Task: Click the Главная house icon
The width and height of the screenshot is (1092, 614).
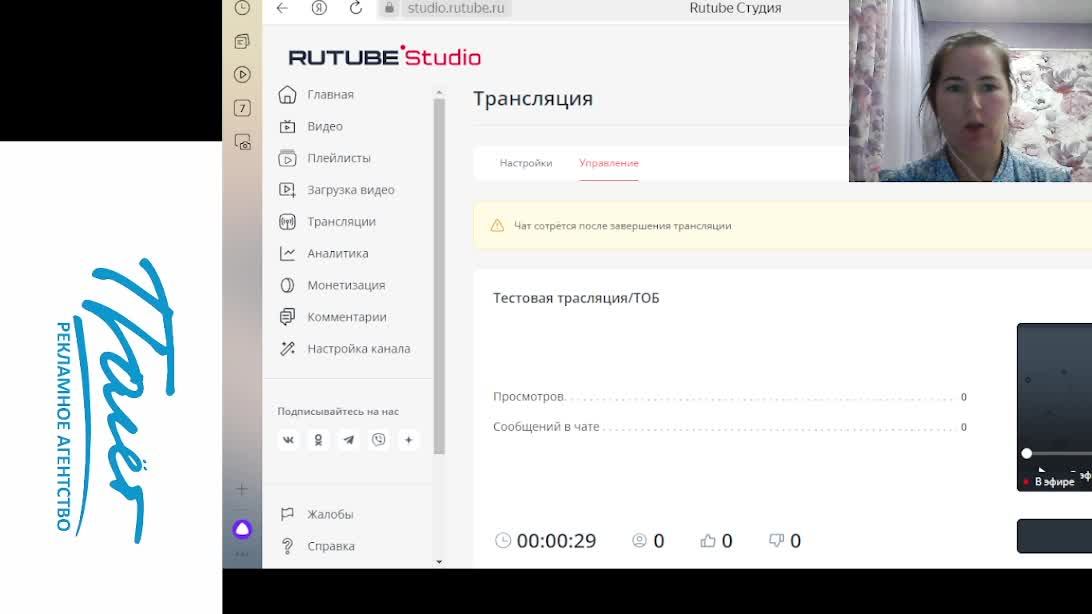Action: click(x=287, y=95)
